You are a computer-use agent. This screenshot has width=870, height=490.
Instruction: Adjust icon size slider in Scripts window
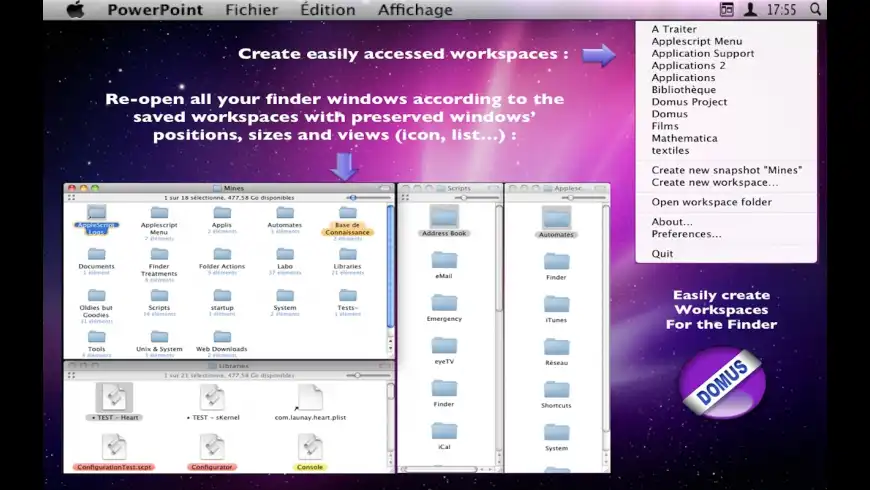click(476, 198)
